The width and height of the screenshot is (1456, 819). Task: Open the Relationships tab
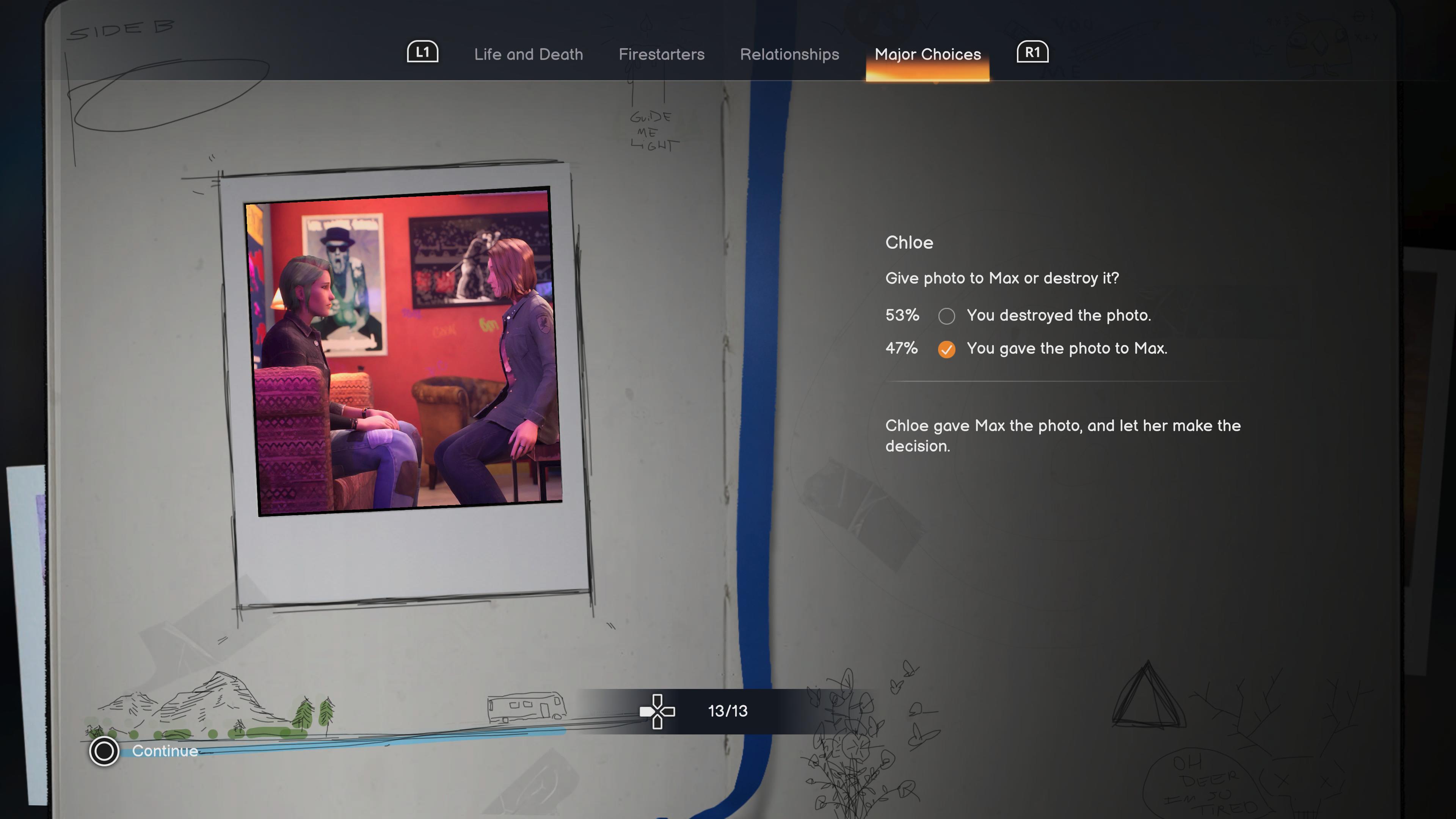(x=789, y=54)
